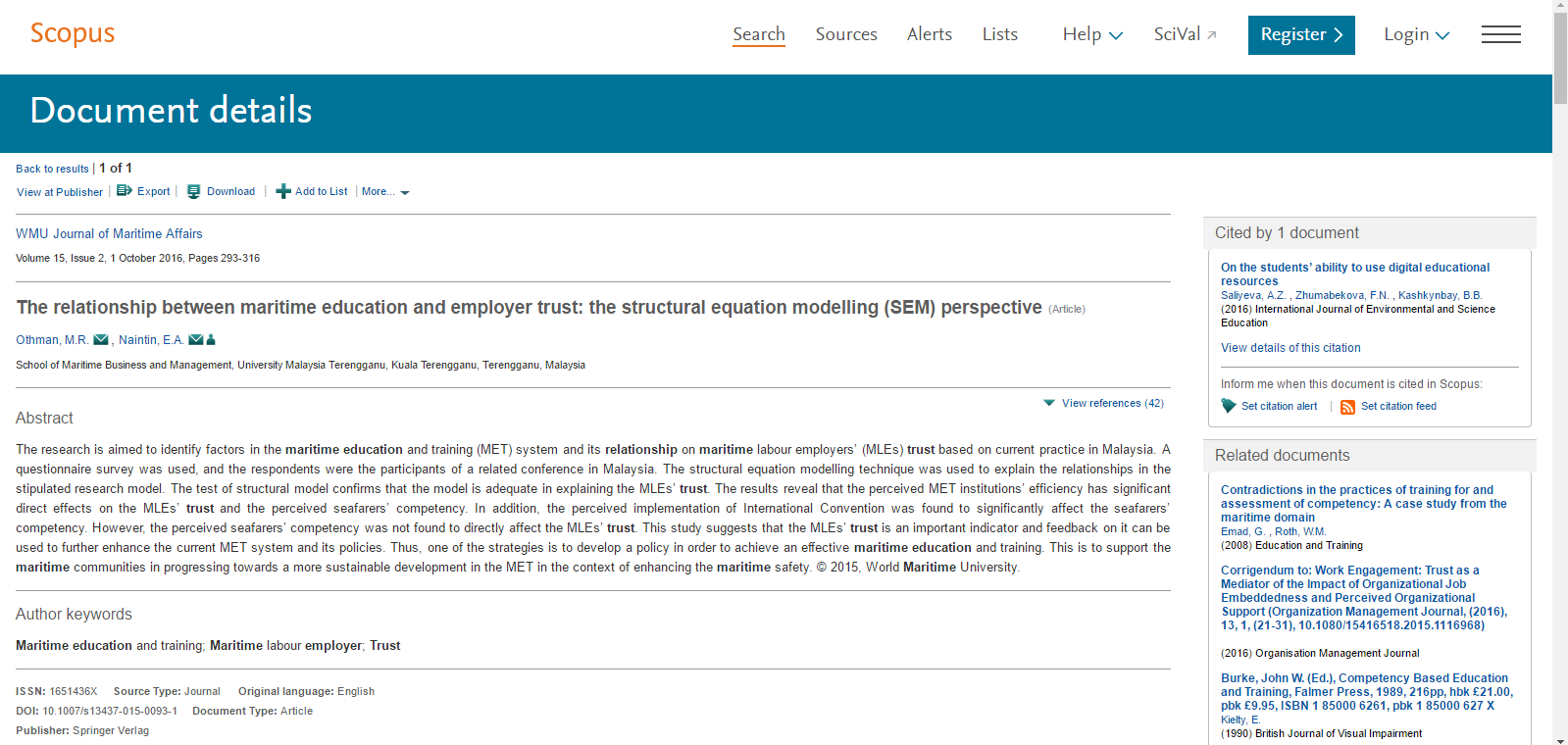This screenshot has width=1568, height=745.
Task: Click the Download icon
Action: (x=194, y=191)
